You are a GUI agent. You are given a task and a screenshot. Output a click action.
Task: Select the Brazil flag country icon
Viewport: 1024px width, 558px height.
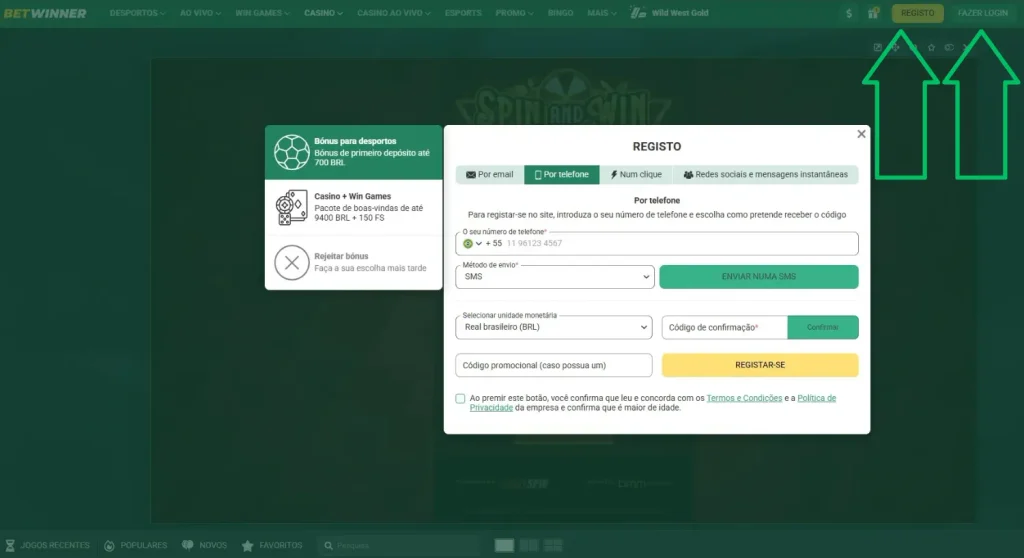pos(468,243)
